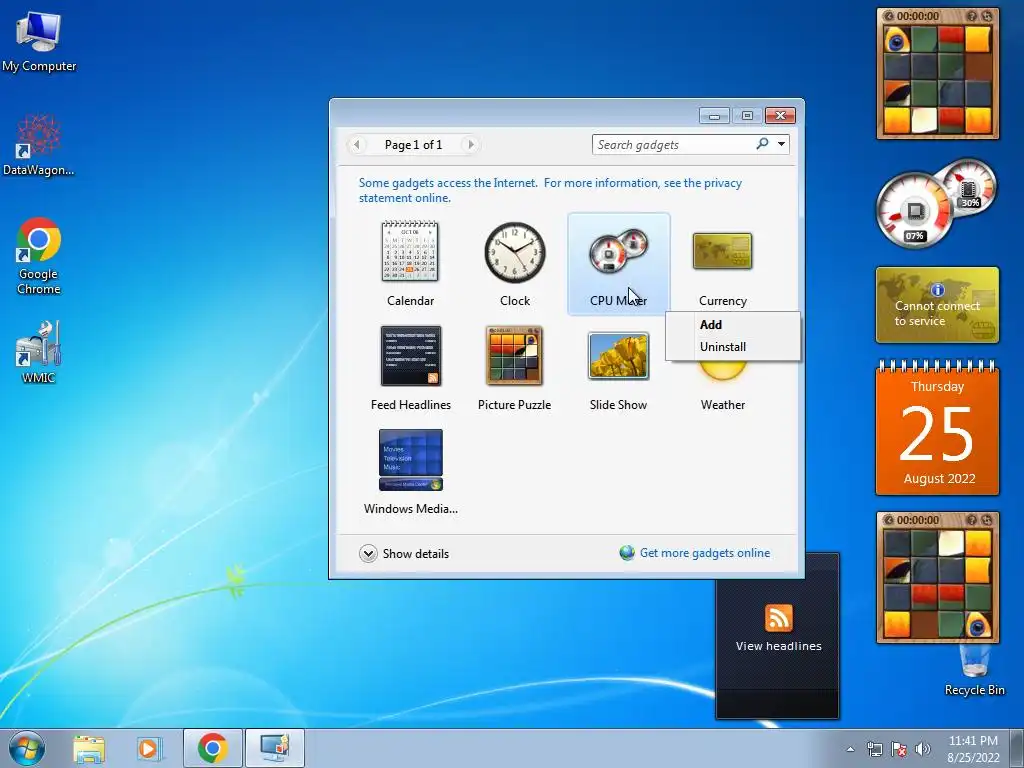
Task: Open Windows Media Player in the taskbar
Action: point(150,748)
